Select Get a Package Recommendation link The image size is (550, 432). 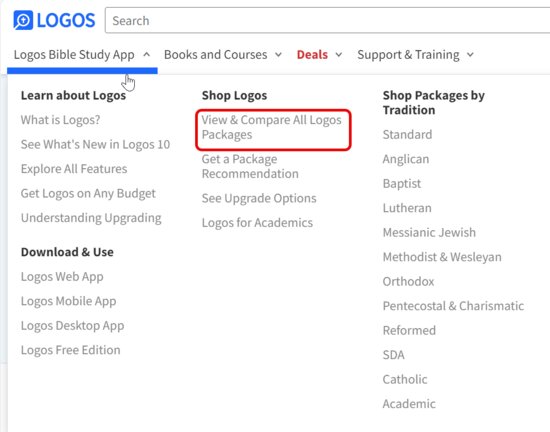coord(250,167)
